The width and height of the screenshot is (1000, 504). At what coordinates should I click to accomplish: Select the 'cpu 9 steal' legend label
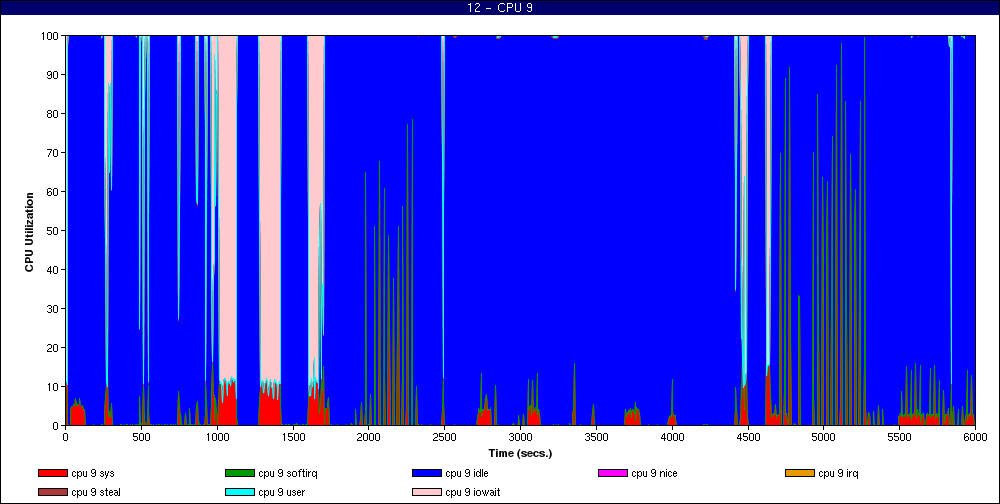(x=96, y=493)
